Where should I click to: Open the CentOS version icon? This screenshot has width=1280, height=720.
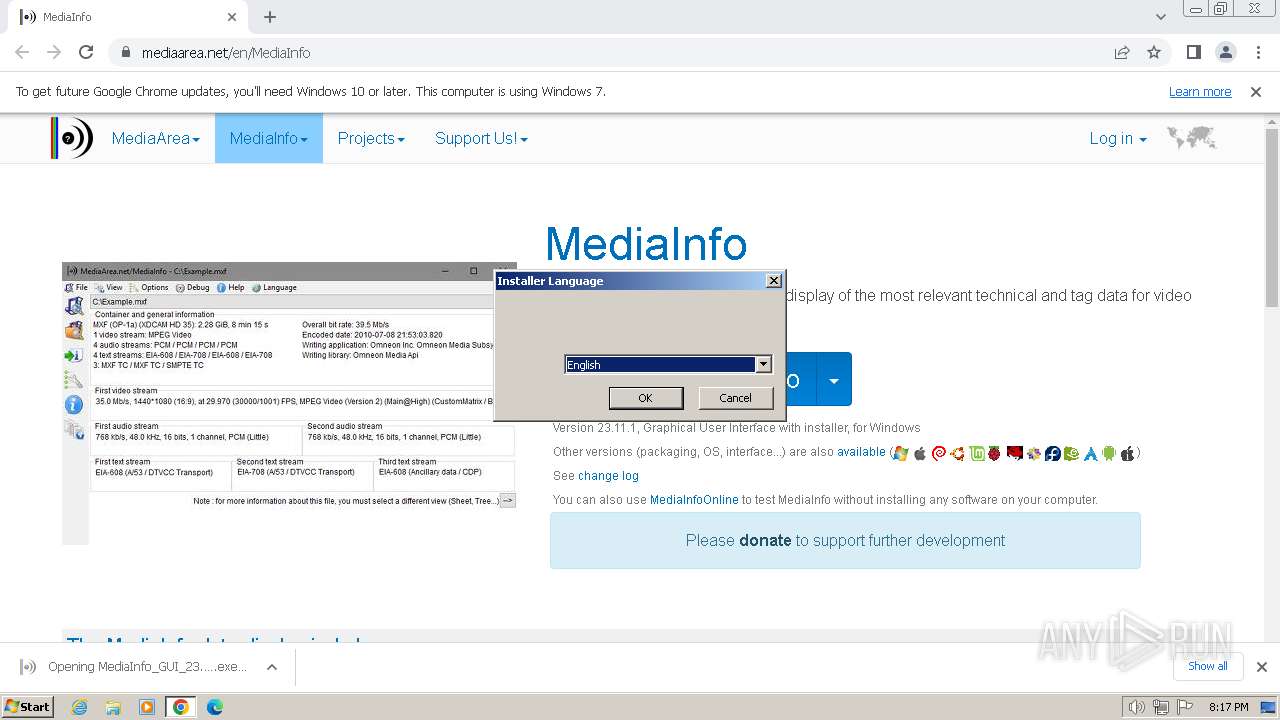pos(1034,453)
